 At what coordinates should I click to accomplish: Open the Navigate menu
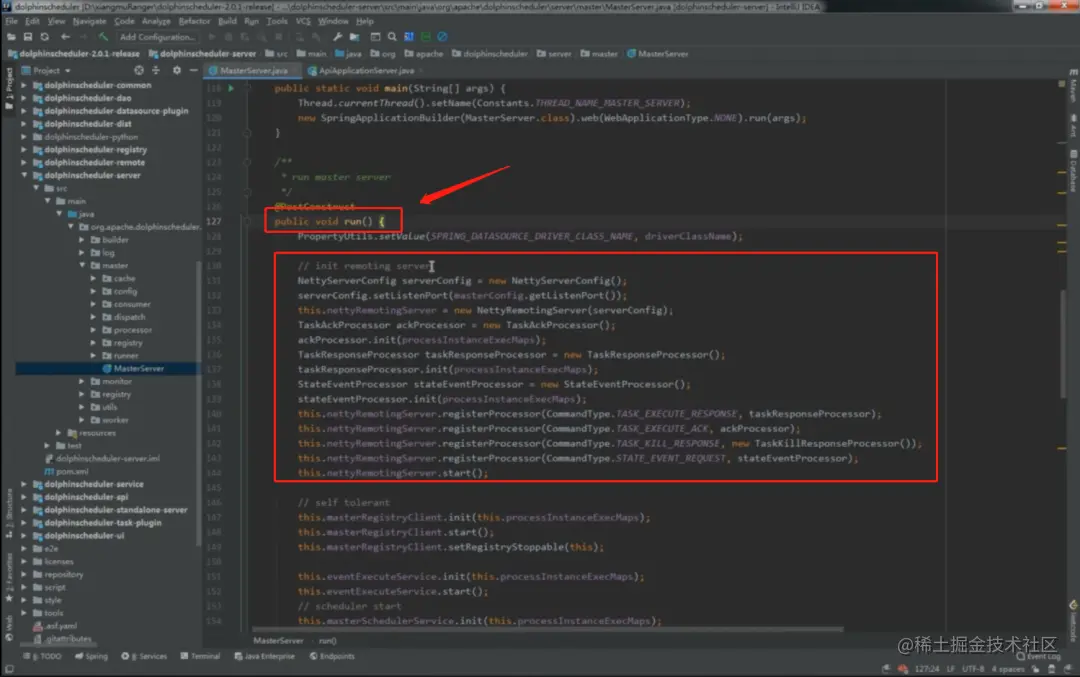(x=90, y=21)
